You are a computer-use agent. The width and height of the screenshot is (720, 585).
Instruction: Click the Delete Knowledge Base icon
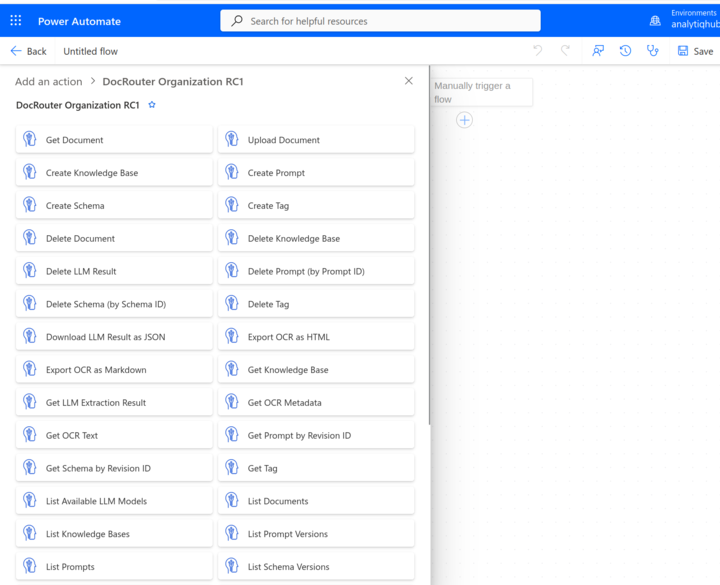(232, 238)
